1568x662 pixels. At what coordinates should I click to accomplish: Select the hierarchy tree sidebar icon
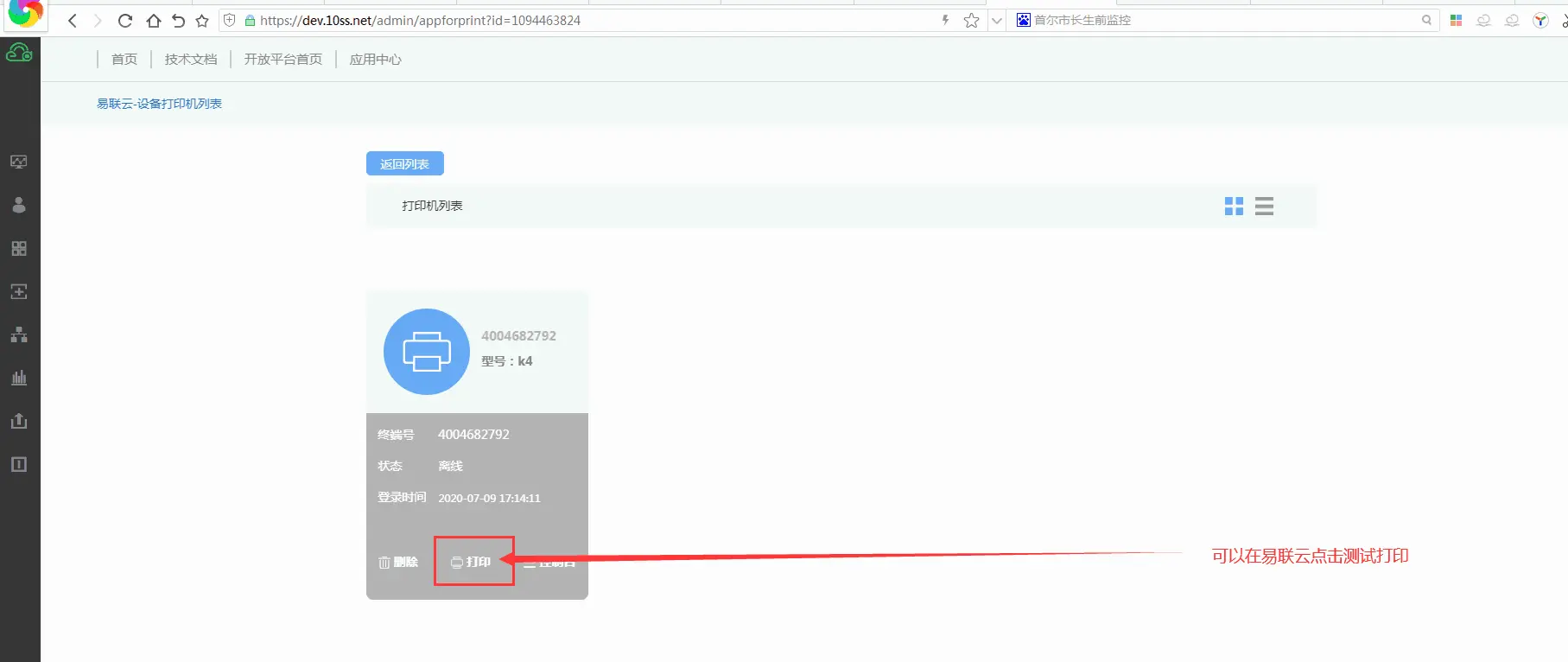point(19,335)
